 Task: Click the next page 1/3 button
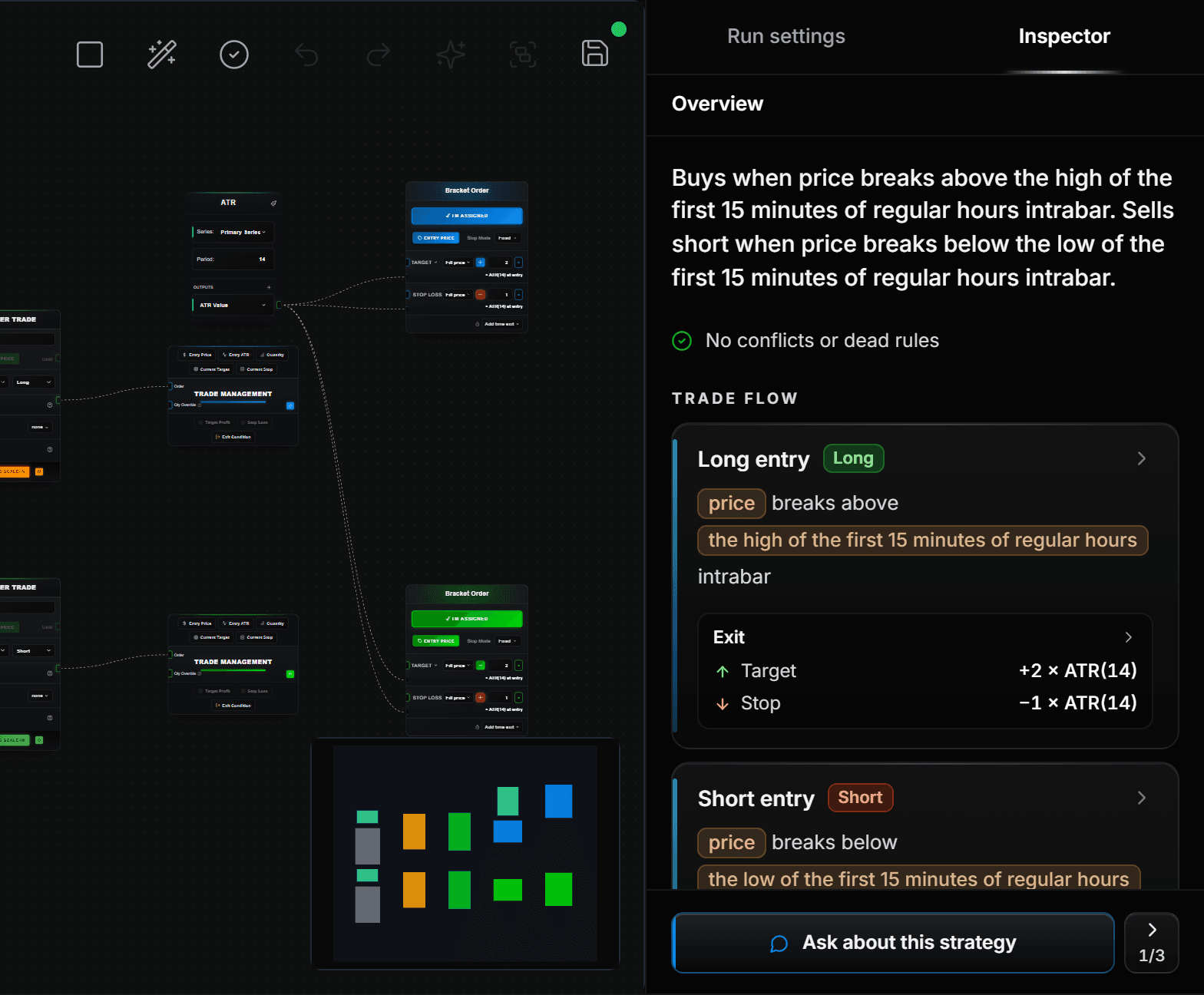[x=1152, y=943]
